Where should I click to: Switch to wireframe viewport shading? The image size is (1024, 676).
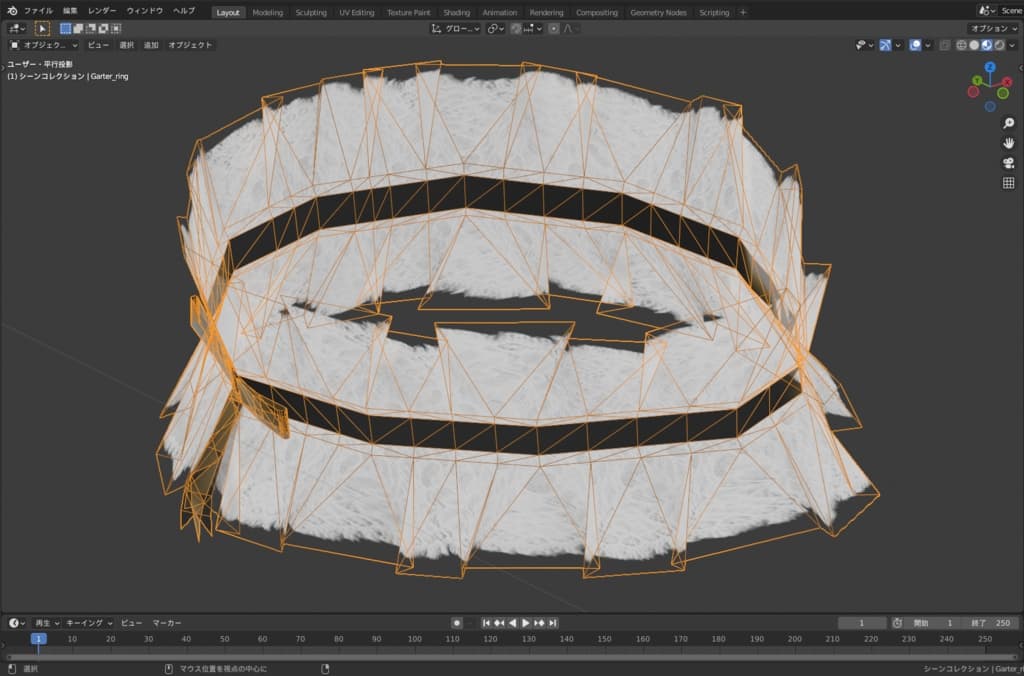(x=961, y=45)
